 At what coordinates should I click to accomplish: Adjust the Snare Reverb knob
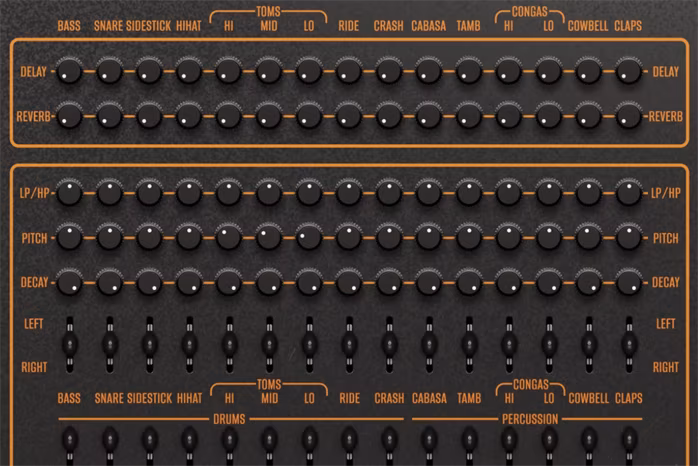109,116
